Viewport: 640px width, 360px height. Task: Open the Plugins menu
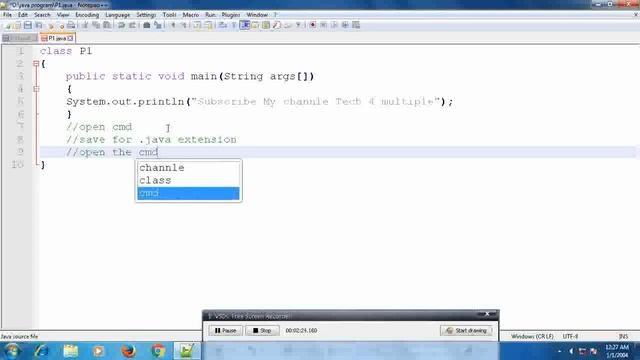[231, 15]
